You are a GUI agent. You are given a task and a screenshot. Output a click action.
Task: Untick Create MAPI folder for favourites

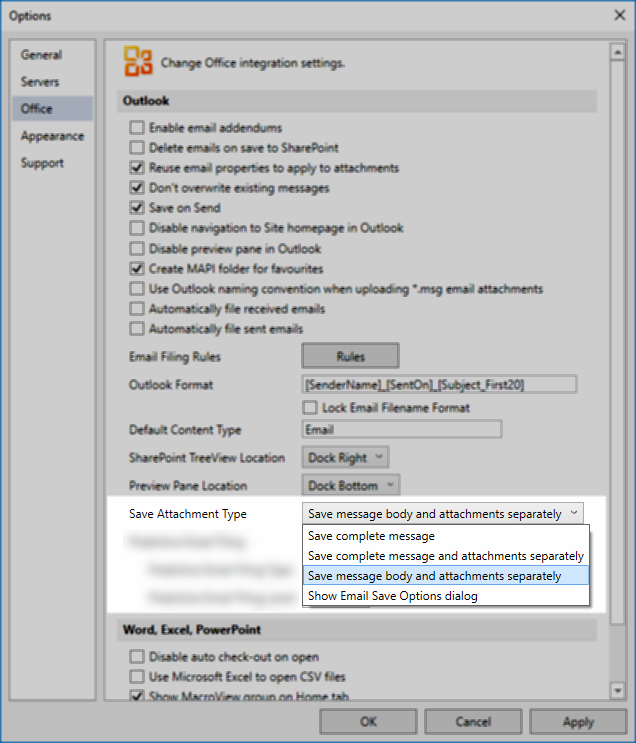[x=137, y=269]
